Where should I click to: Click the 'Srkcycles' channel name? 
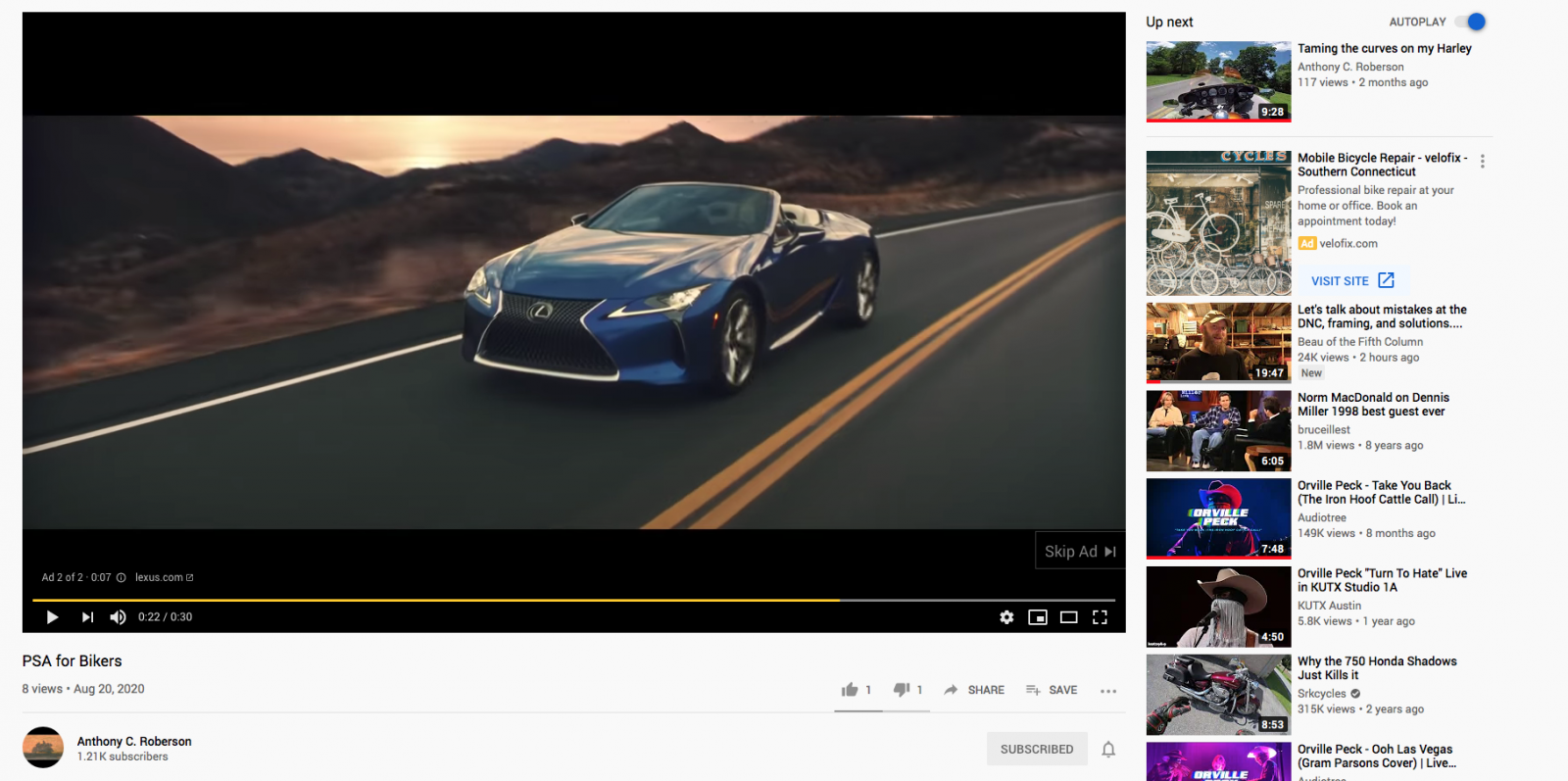1322,694
